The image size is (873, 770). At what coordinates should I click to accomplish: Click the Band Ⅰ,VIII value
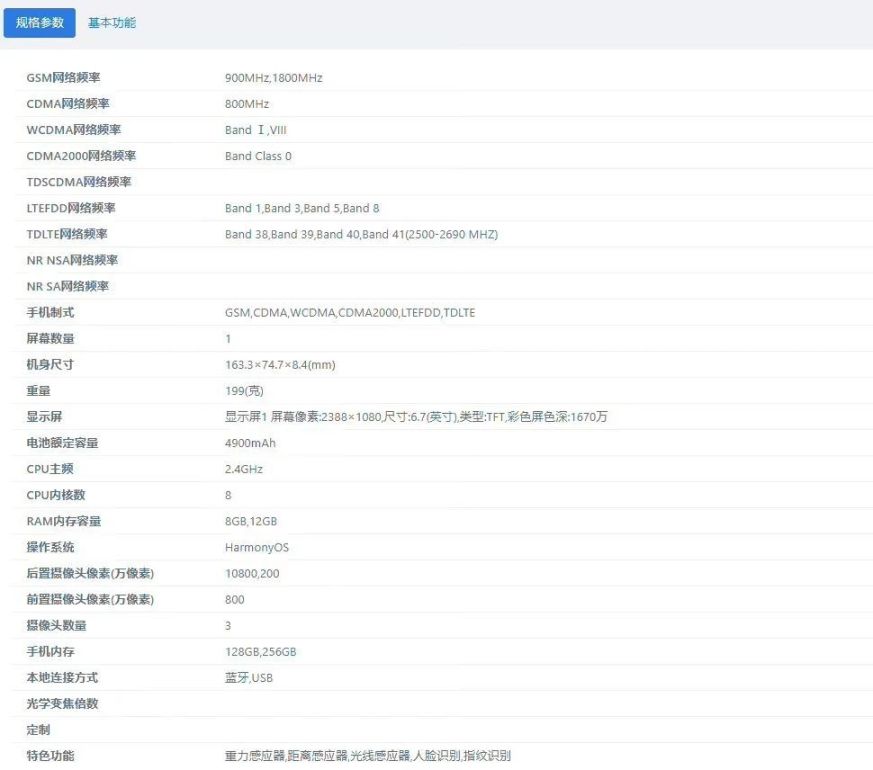pyautogui.click(x=256, y=130)
